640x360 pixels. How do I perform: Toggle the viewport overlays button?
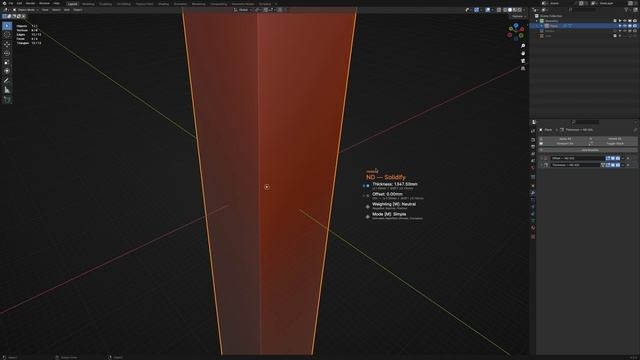point(488,10)
